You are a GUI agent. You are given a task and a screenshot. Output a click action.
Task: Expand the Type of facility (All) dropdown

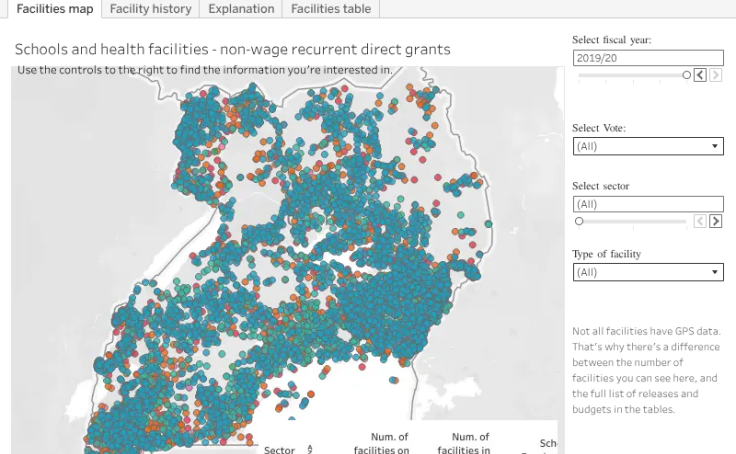648,272
